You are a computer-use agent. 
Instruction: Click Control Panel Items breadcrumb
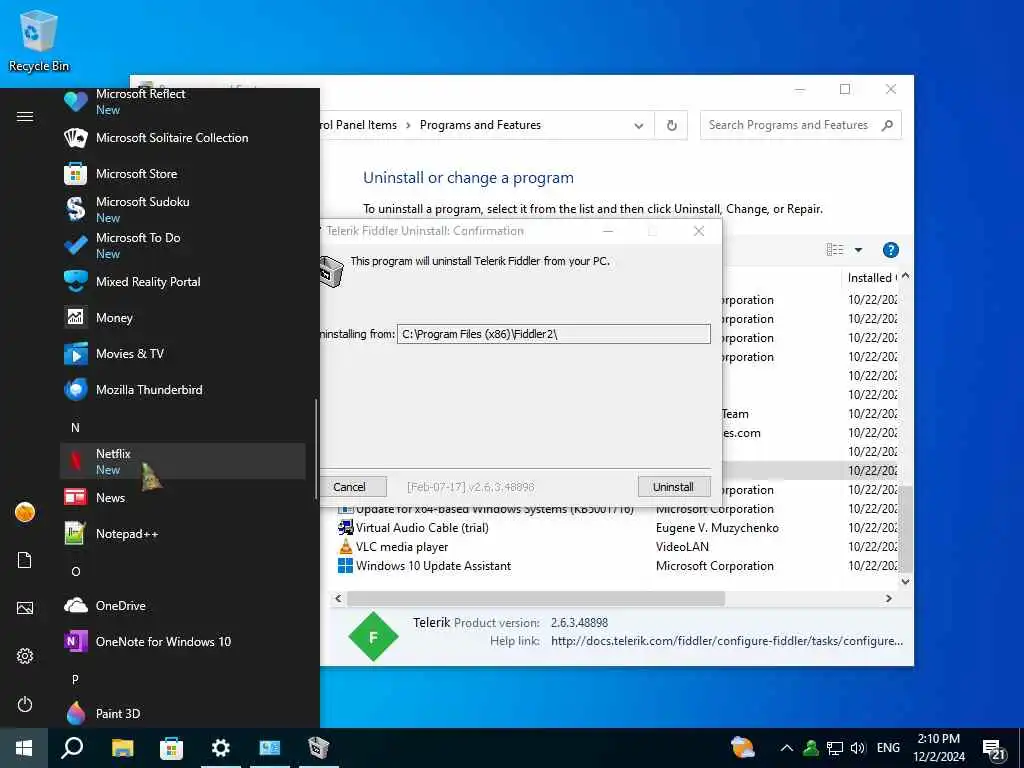(359, 125)
